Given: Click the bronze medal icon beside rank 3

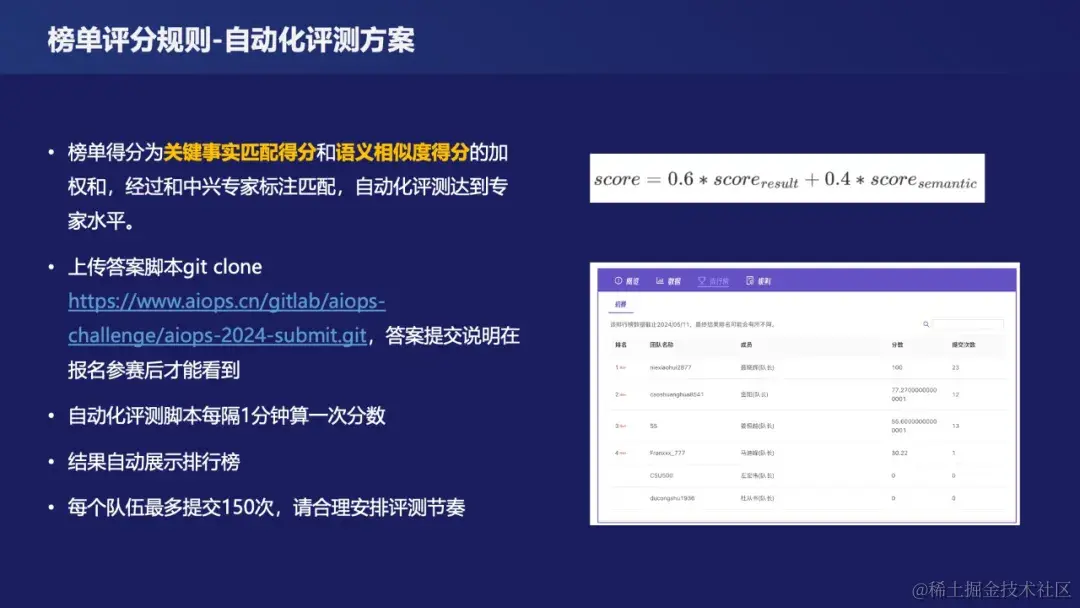Looking at the screenshot, I should coord(623,425).
